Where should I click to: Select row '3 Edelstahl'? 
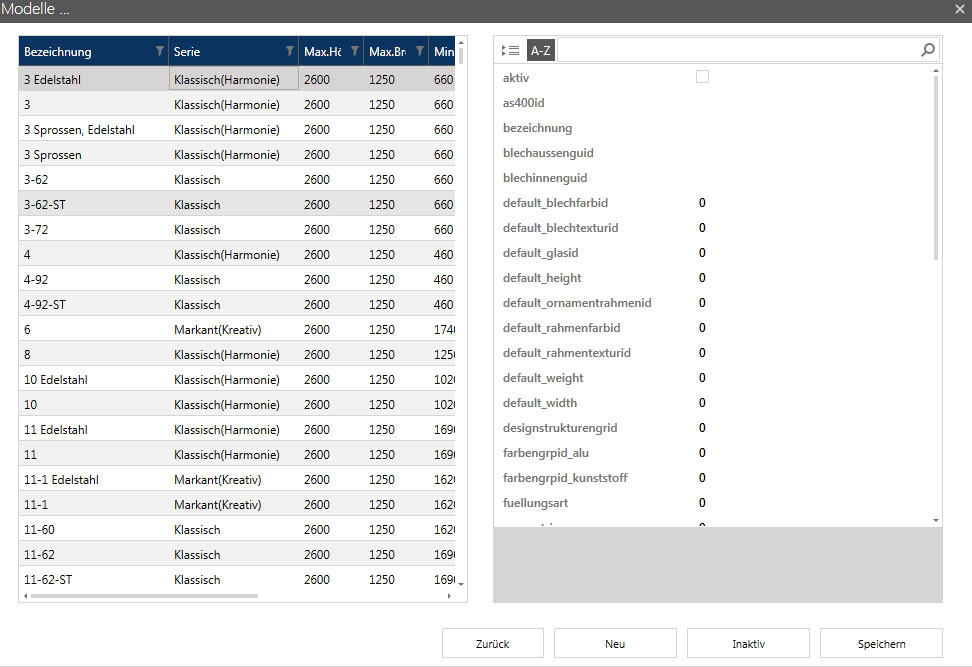[x=237, y=79]
